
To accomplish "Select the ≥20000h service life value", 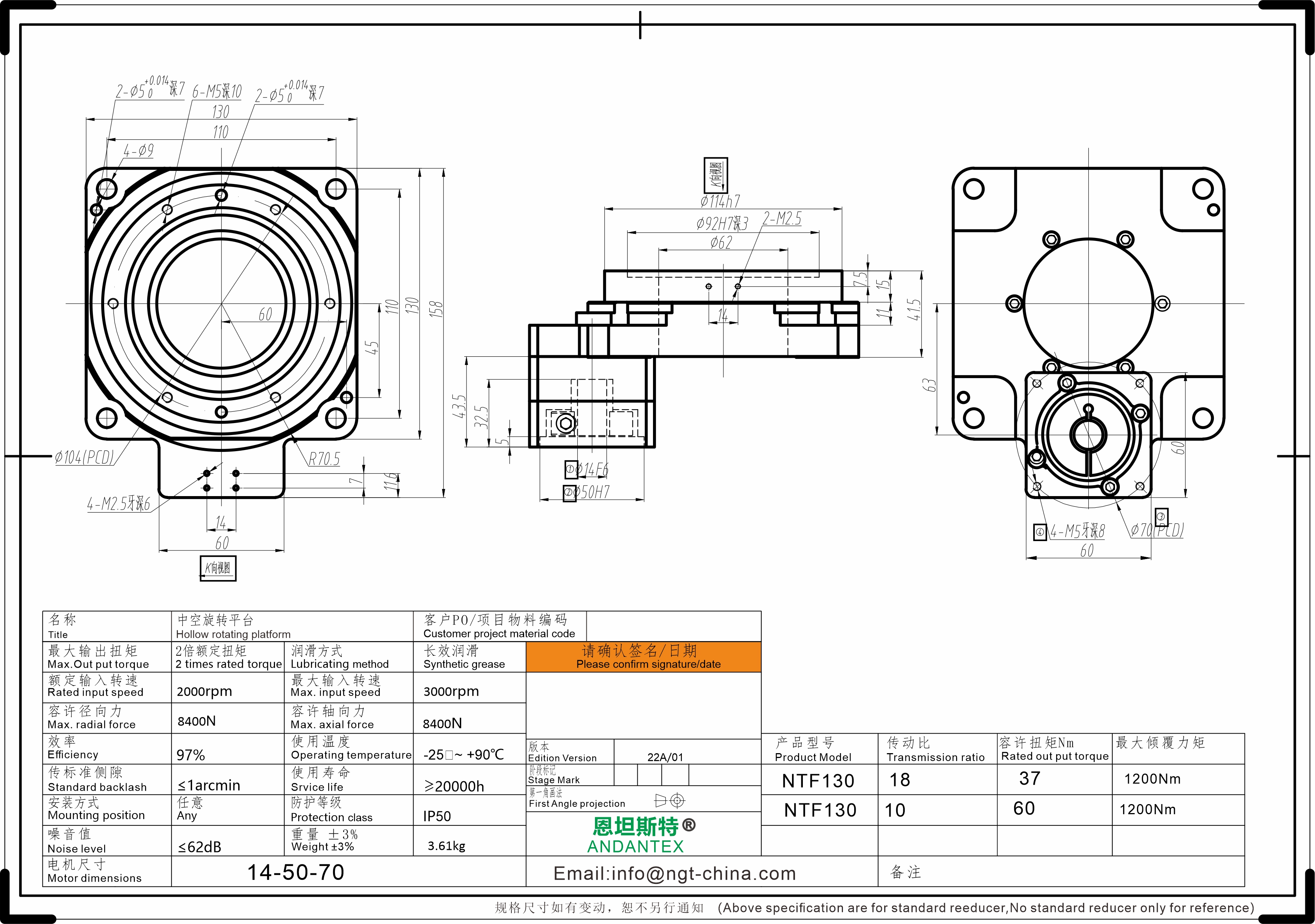I will point(454,786).
